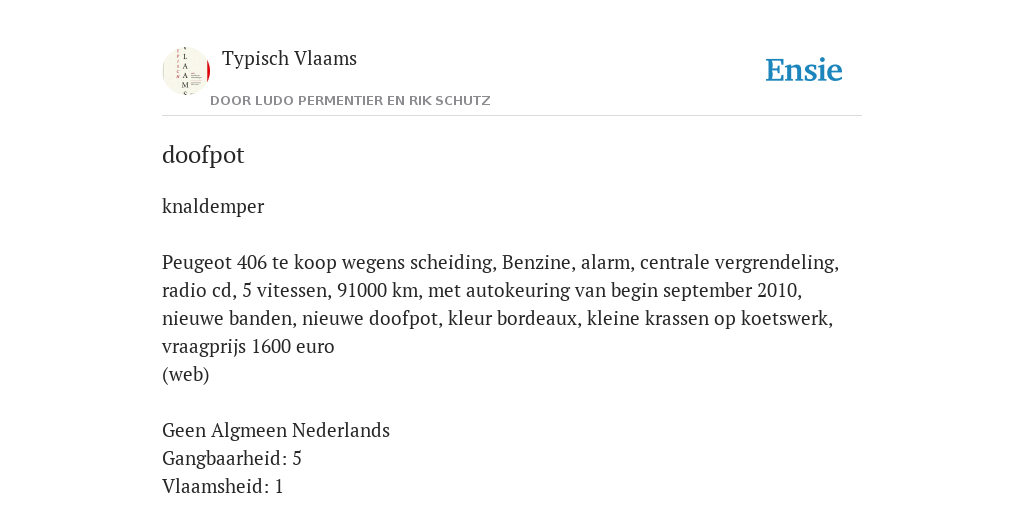1024x512 pixels.
Task: Click the doofpot heading
Action: pyautogui.click(x=203, y=155)
